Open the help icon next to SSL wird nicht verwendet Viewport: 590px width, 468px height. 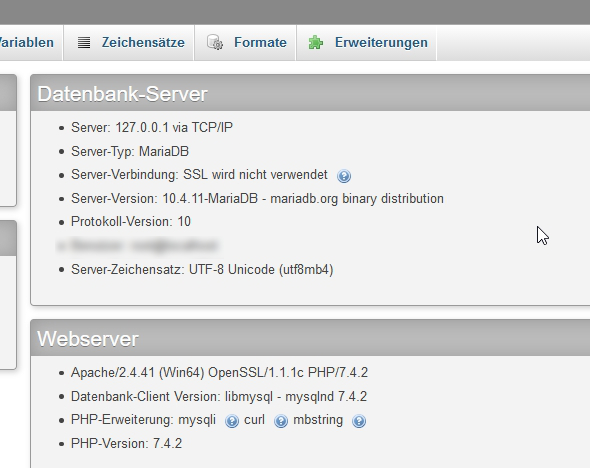pyautogui.click(x=344, y=176)
